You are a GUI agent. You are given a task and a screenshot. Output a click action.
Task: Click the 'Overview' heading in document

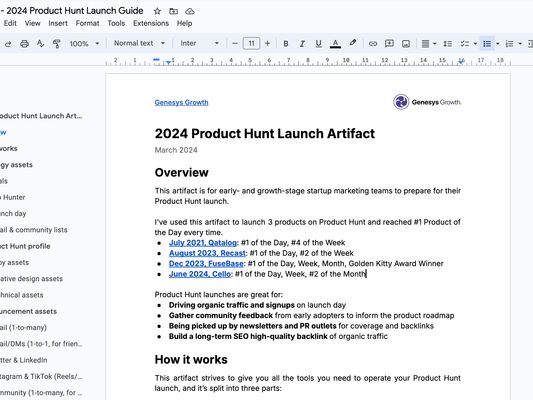tap(182, 173)
